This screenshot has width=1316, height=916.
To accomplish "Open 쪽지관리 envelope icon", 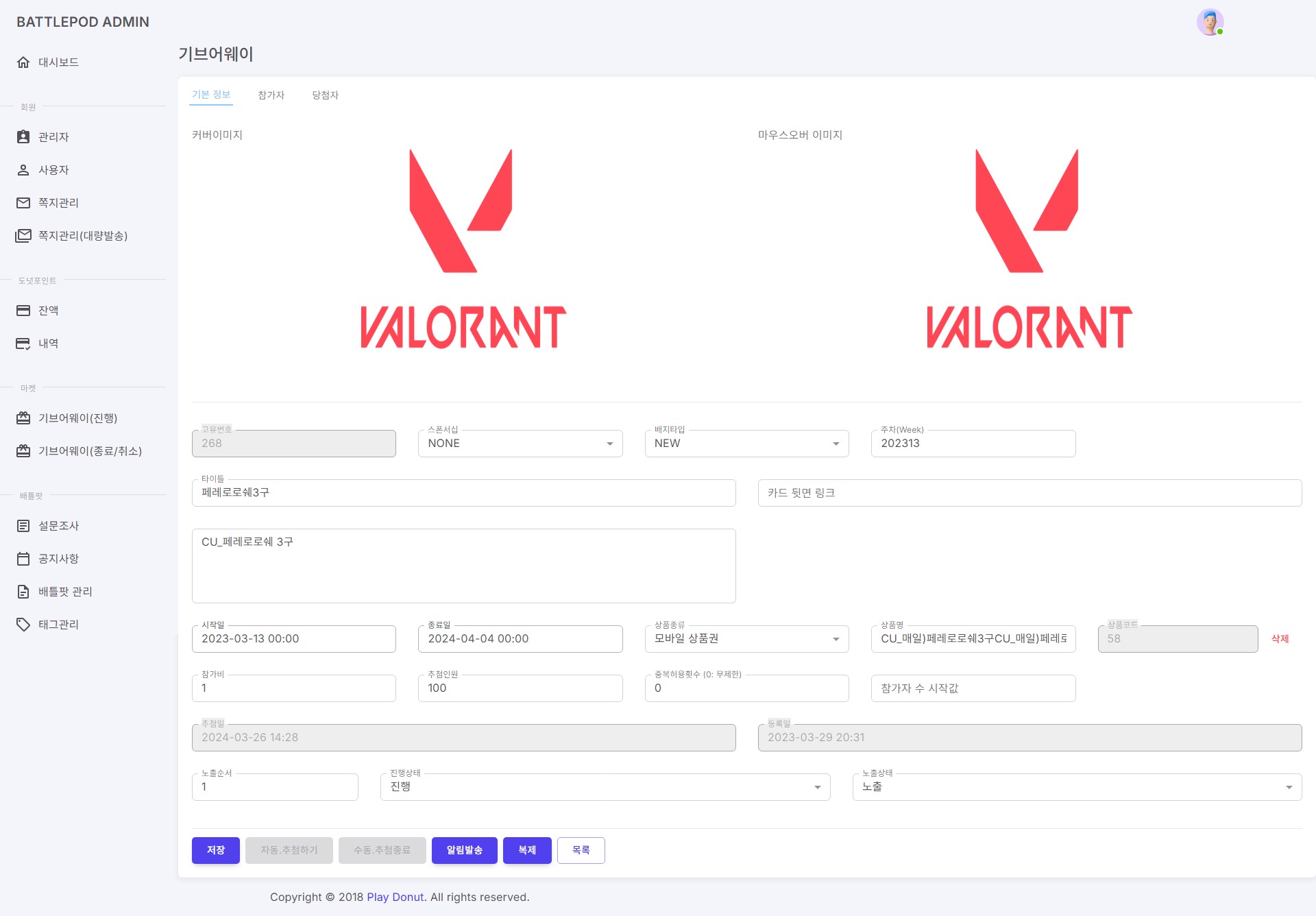I will [x=23, y=203].
